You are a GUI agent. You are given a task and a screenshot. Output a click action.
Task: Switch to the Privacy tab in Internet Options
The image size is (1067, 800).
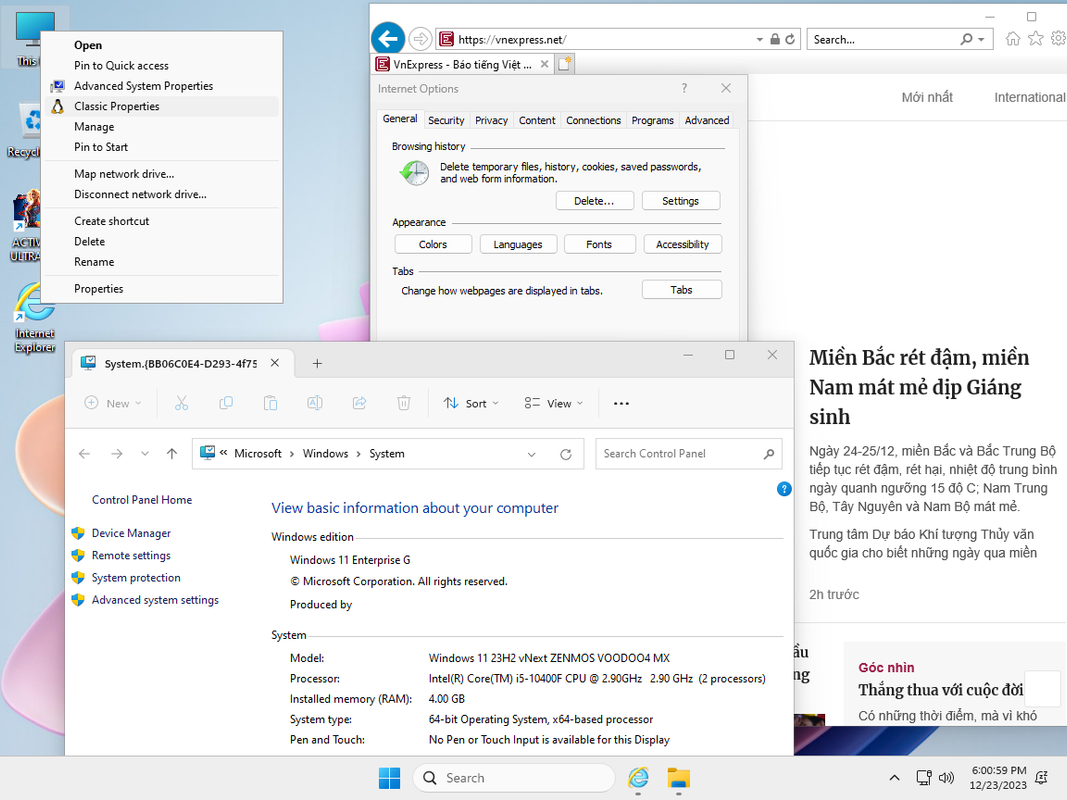(x=491, y=120)
